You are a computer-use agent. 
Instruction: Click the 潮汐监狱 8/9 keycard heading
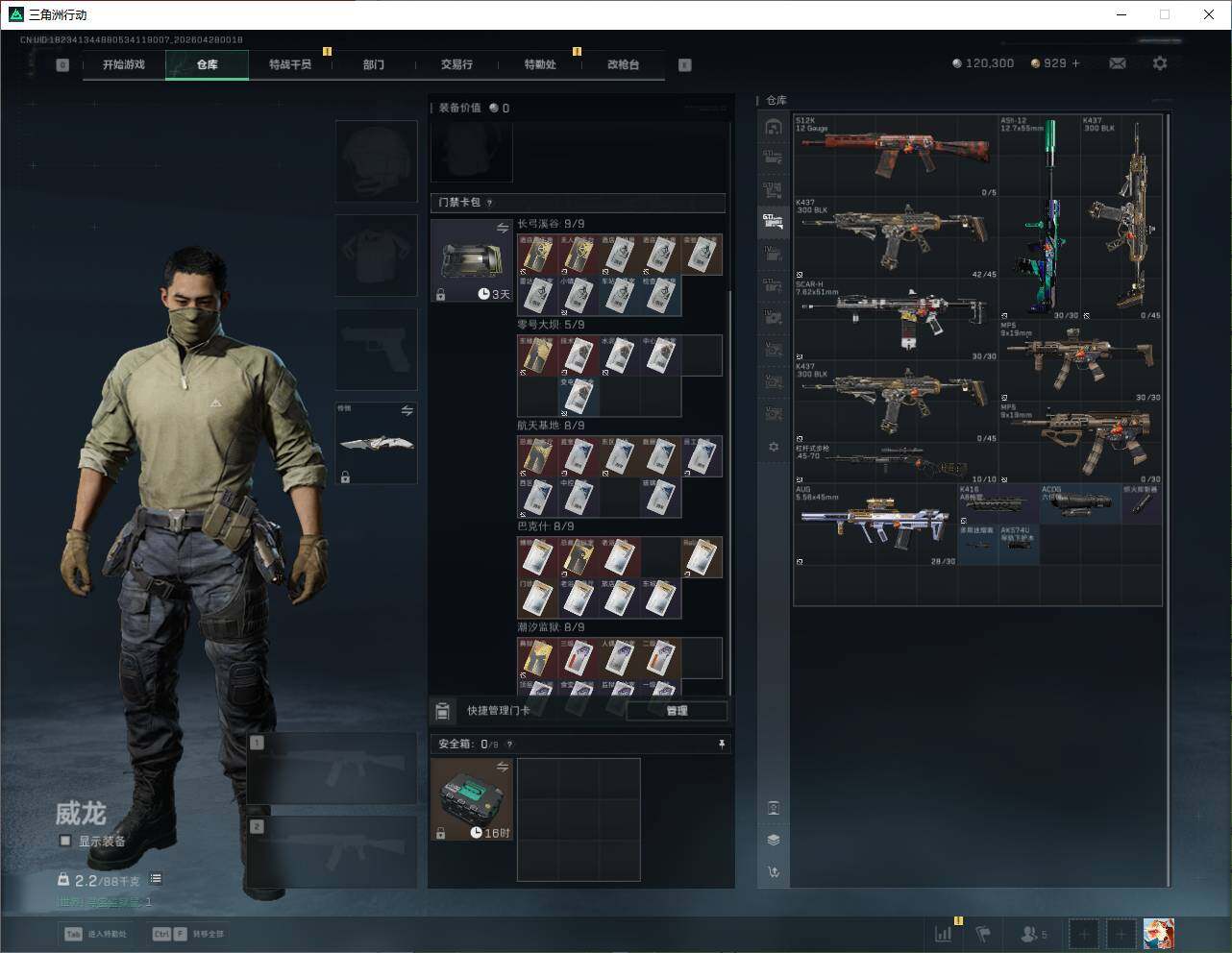pyautogui.click(x=551, y=627)
